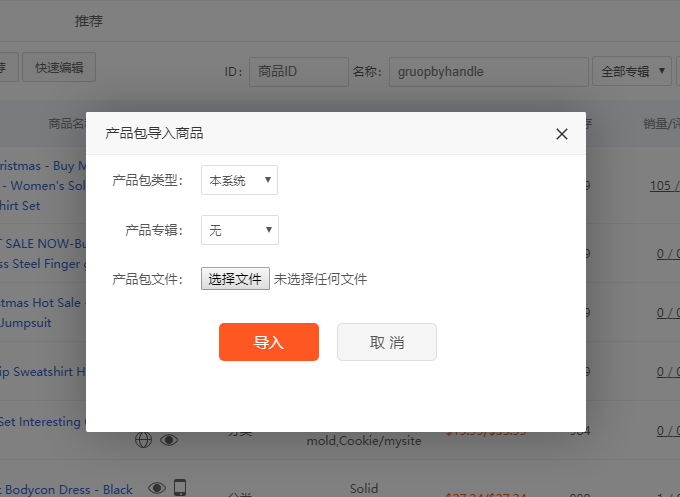Click the 产品包导入商品 dialog title
The width and height of the screenshot is (680, 497).
coord(154,133)
